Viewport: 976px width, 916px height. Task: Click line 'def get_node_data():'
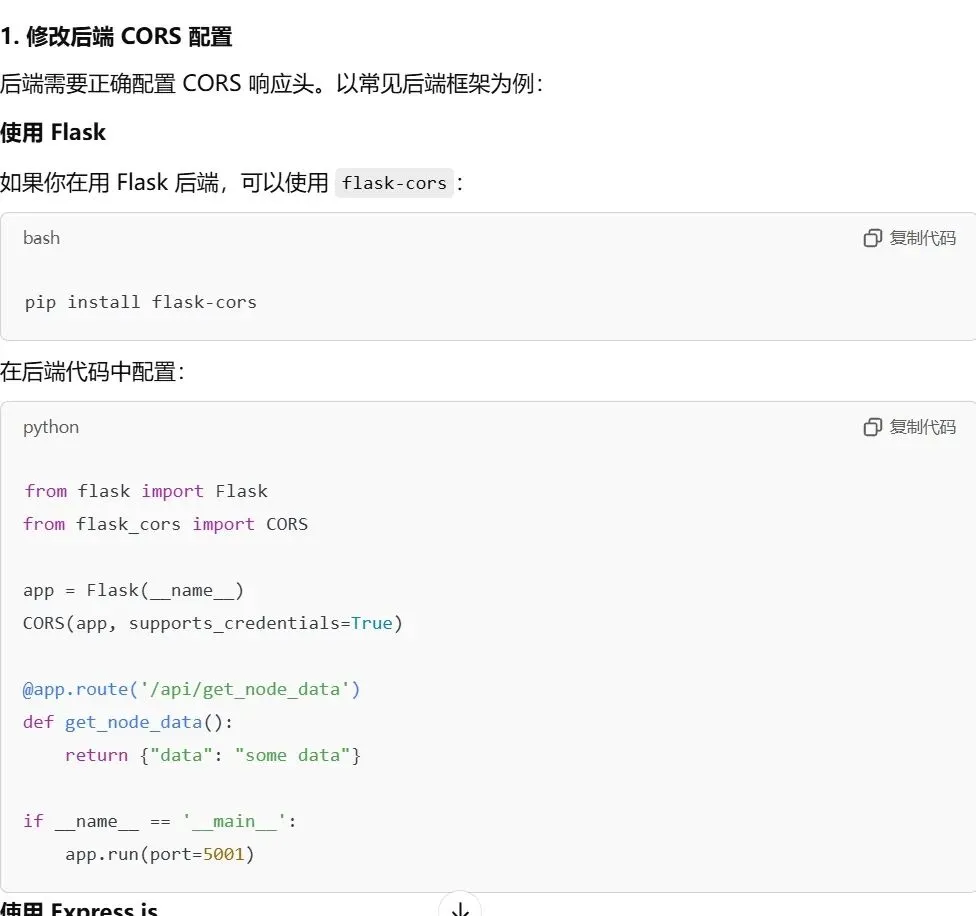(x=128, y=722)
